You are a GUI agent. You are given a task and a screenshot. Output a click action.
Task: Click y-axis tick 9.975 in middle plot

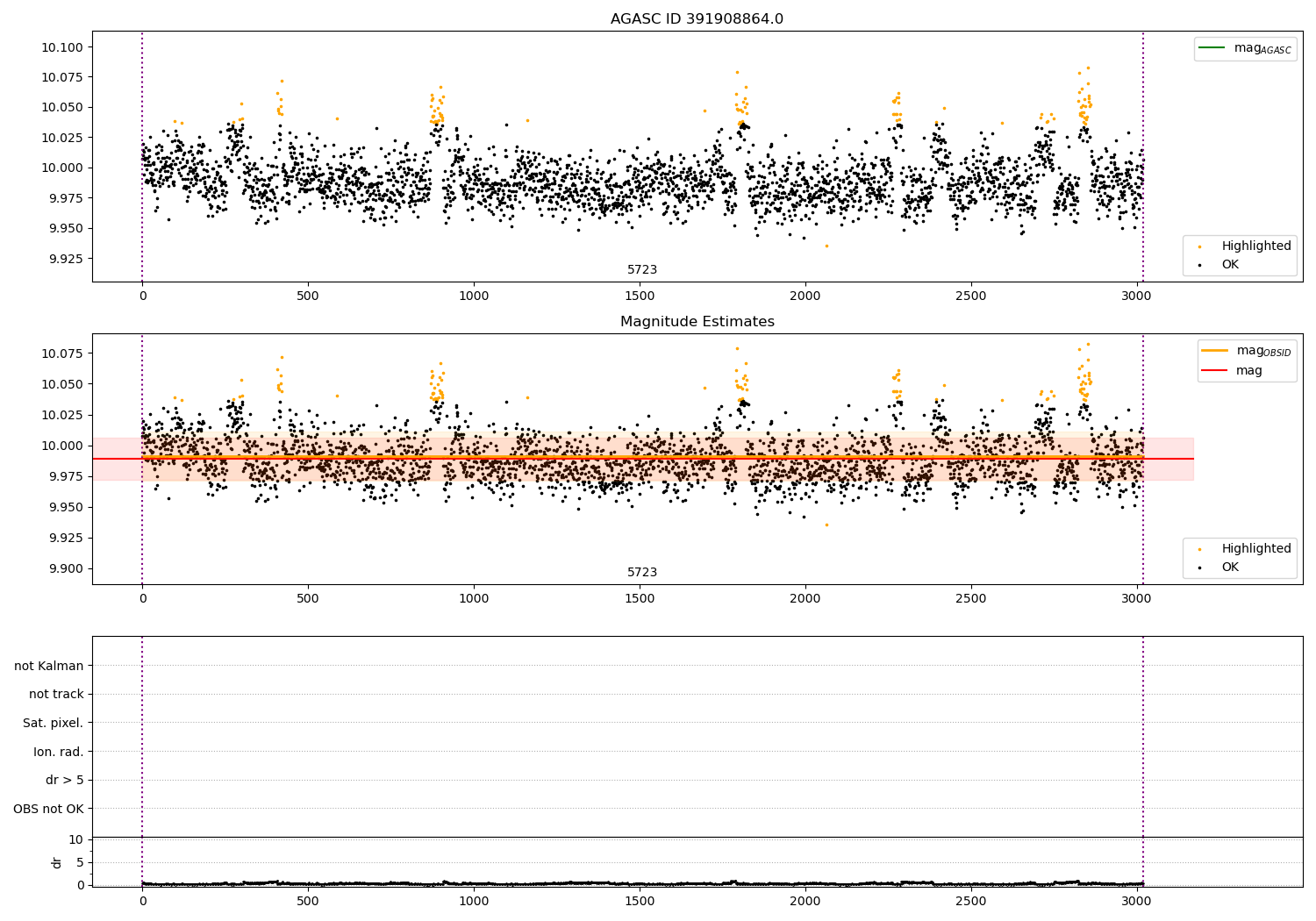pyautogui.click(x=66, y=476)
